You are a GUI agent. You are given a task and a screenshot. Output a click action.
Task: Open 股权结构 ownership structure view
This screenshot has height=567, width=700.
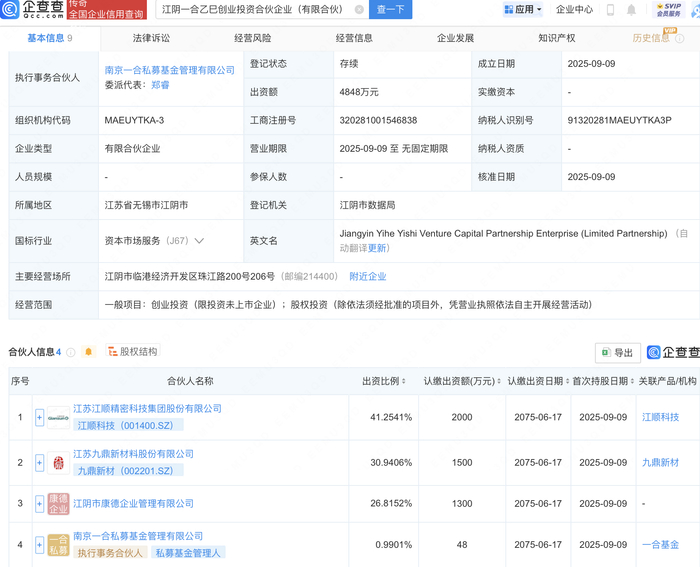coord(131,352)
